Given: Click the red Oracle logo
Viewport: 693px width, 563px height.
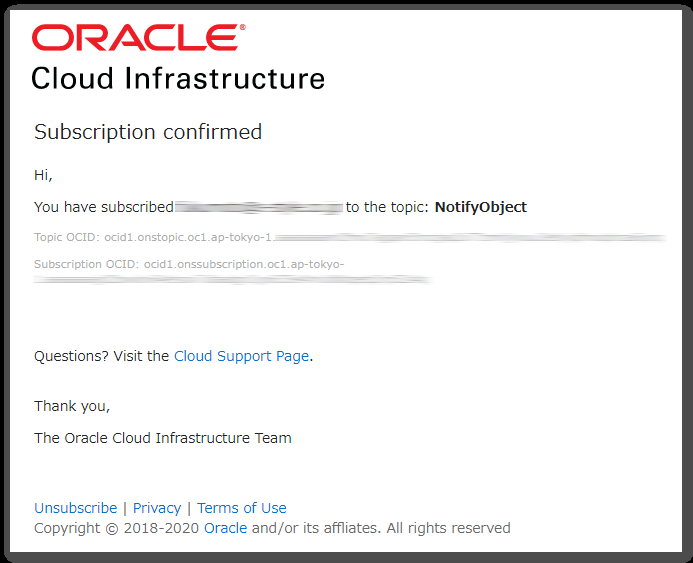Looking at the screenshot, I should point(135,38).
